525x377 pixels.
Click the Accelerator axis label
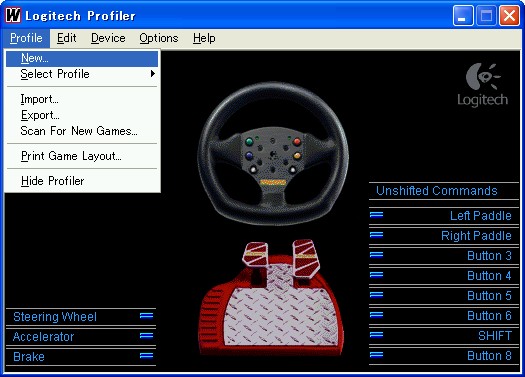pyautogui.click(x=44, y=337)
